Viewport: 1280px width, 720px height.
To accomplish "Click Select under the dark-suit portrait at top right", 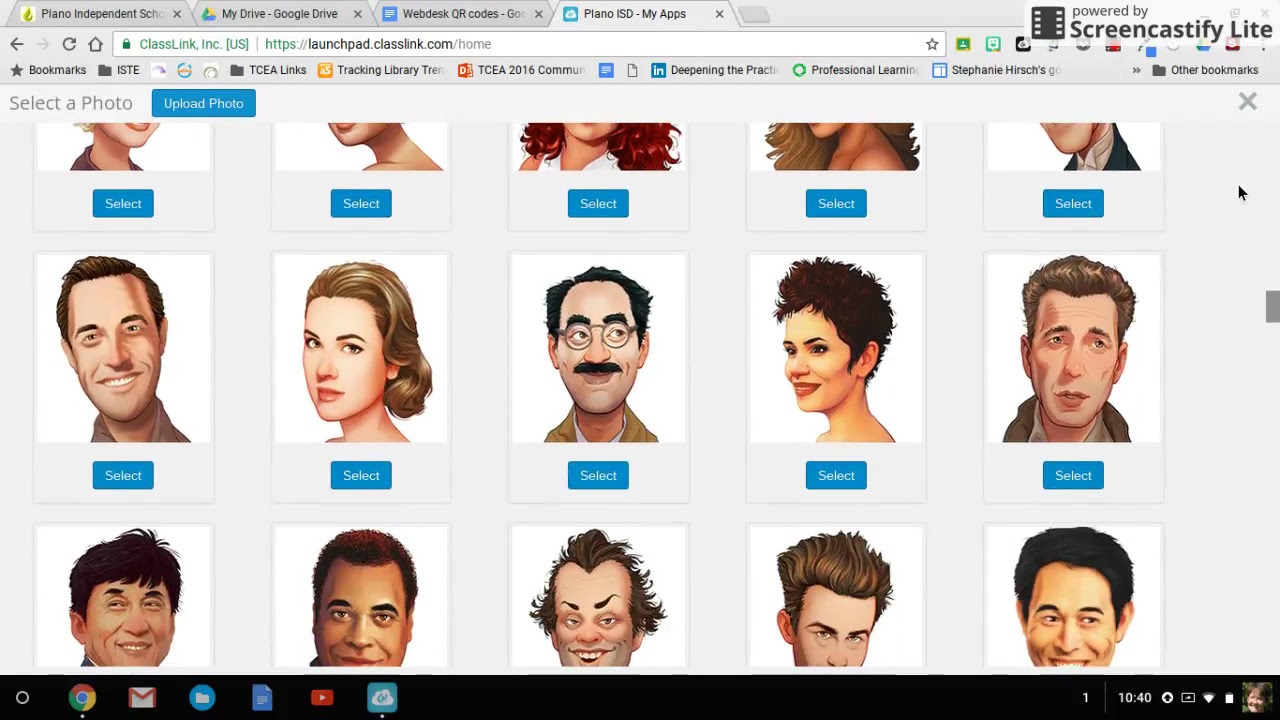I will click(1073, 203).
